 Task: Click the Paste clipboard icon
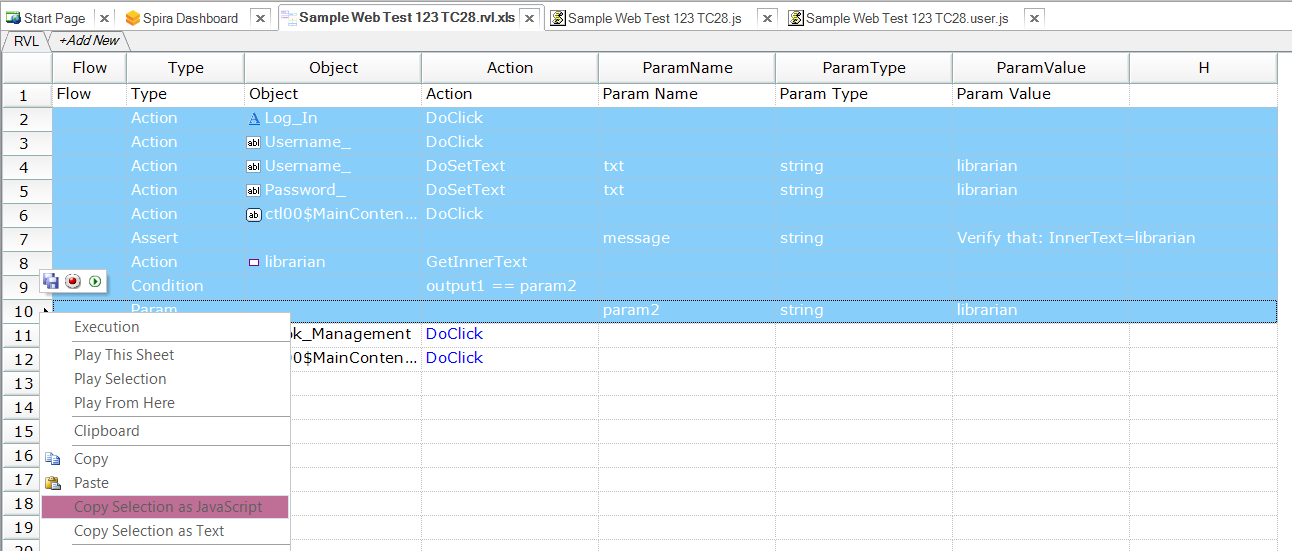click(53, 483)
